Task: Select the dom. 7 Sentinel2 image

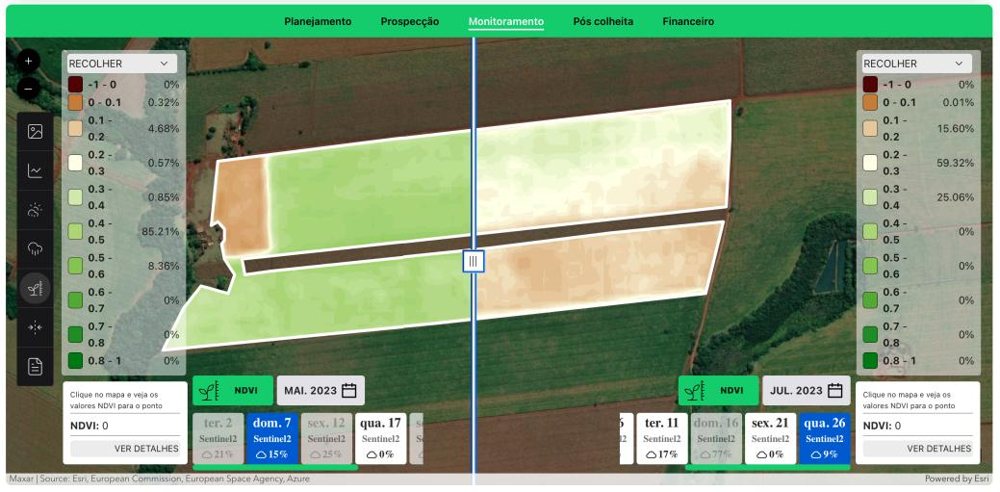Action: coord(272,438)
